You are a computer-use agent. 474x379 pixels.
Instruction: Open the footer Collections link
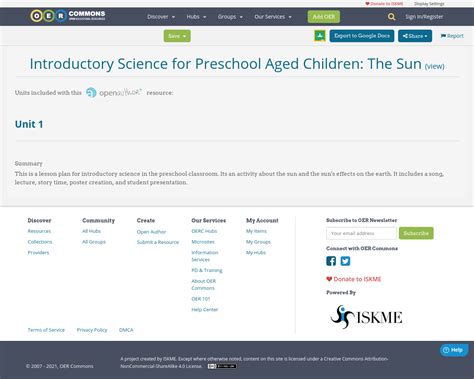[x=40, y=242]
